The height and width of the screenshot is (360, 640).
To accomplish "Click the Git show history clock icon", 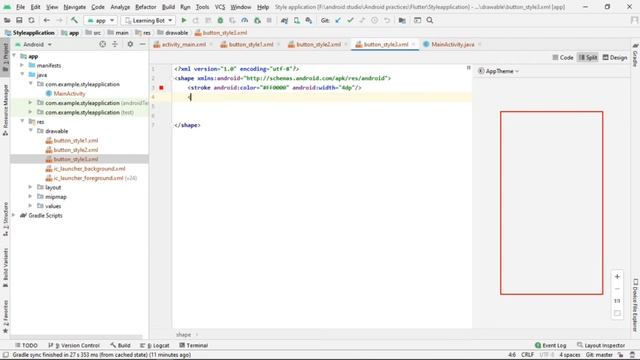I will coord(374,20).
